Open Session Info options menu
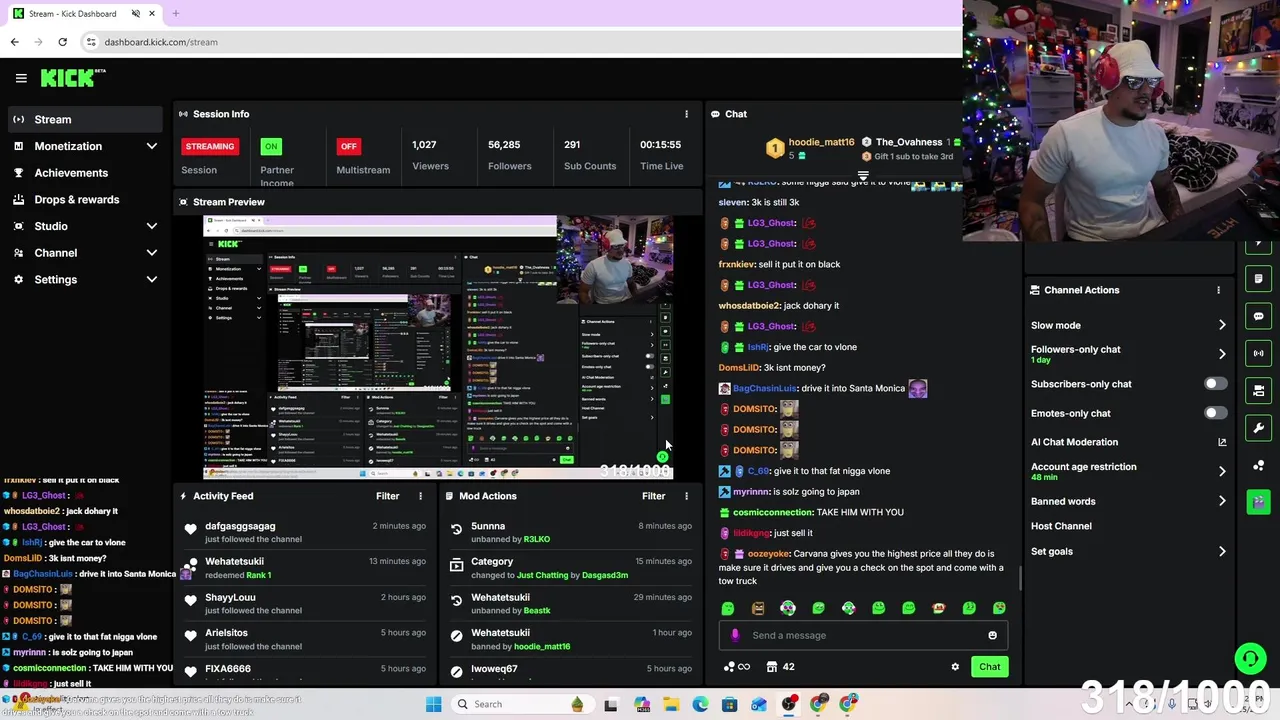Image resolution: width=1280 pixels, height=720 pixels. click(686, 114)
